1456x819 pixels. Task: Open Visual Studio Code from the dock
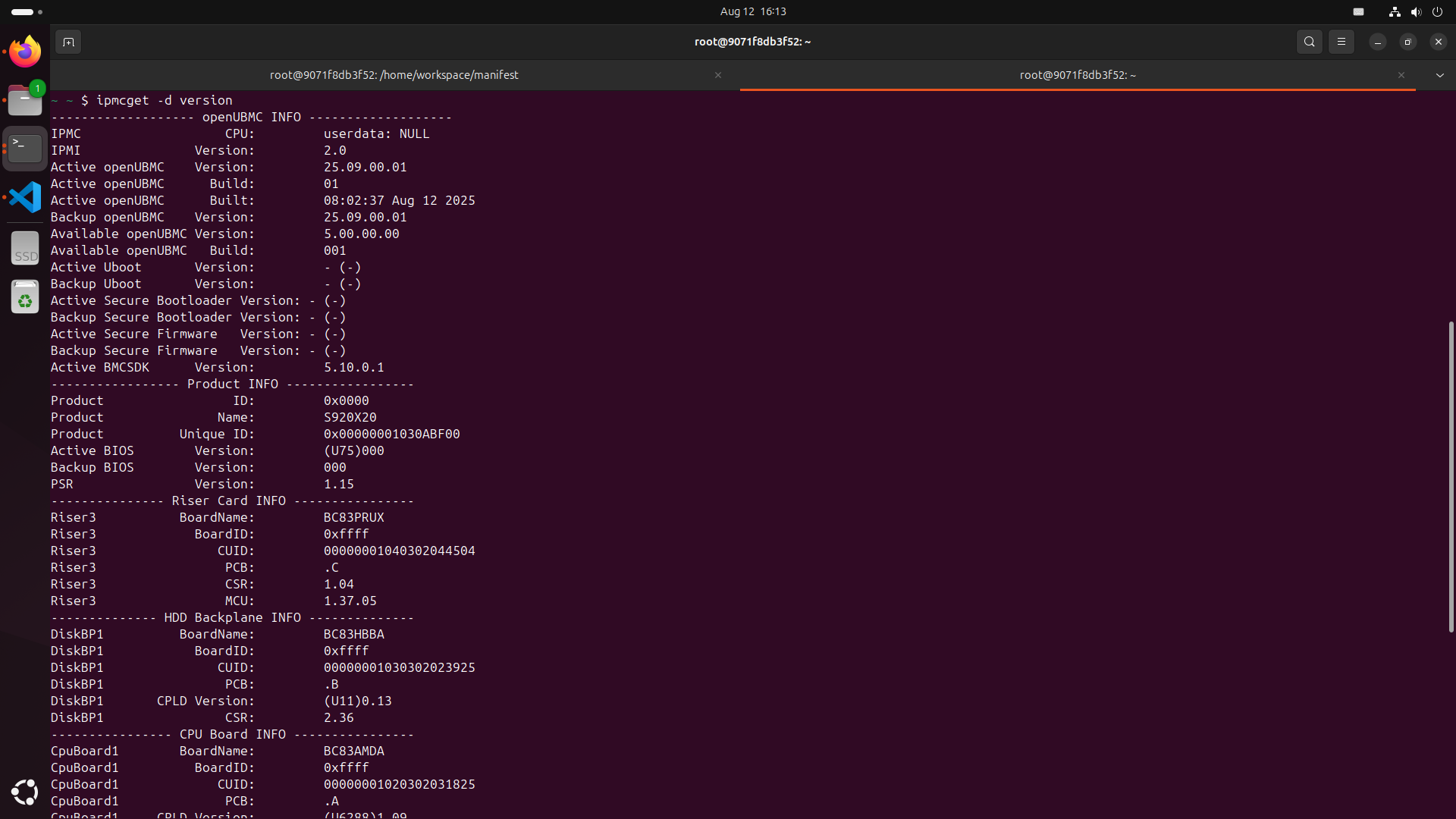[x=25, y=197]
